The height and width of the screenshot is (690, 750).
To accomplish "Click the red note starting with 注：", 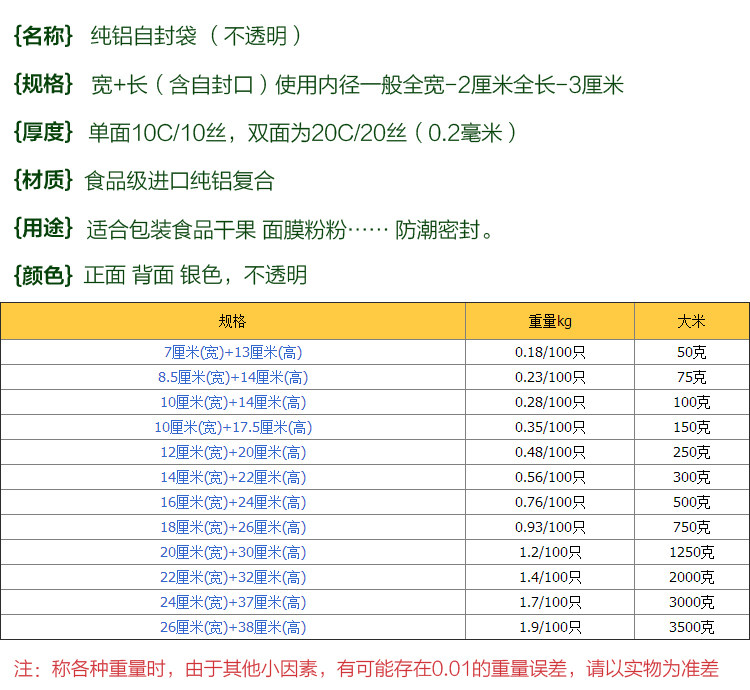I will [366, 668].
